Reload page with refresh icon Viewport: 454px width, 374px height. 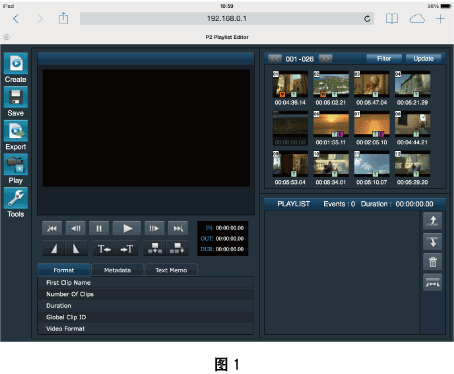367,19
